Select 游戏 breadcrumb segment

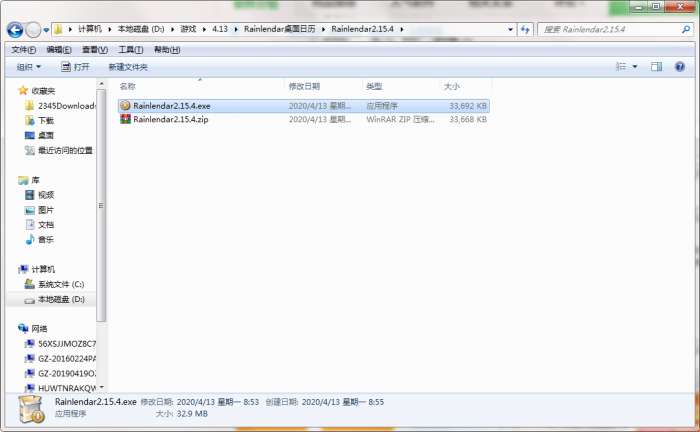tap(188, 29)
